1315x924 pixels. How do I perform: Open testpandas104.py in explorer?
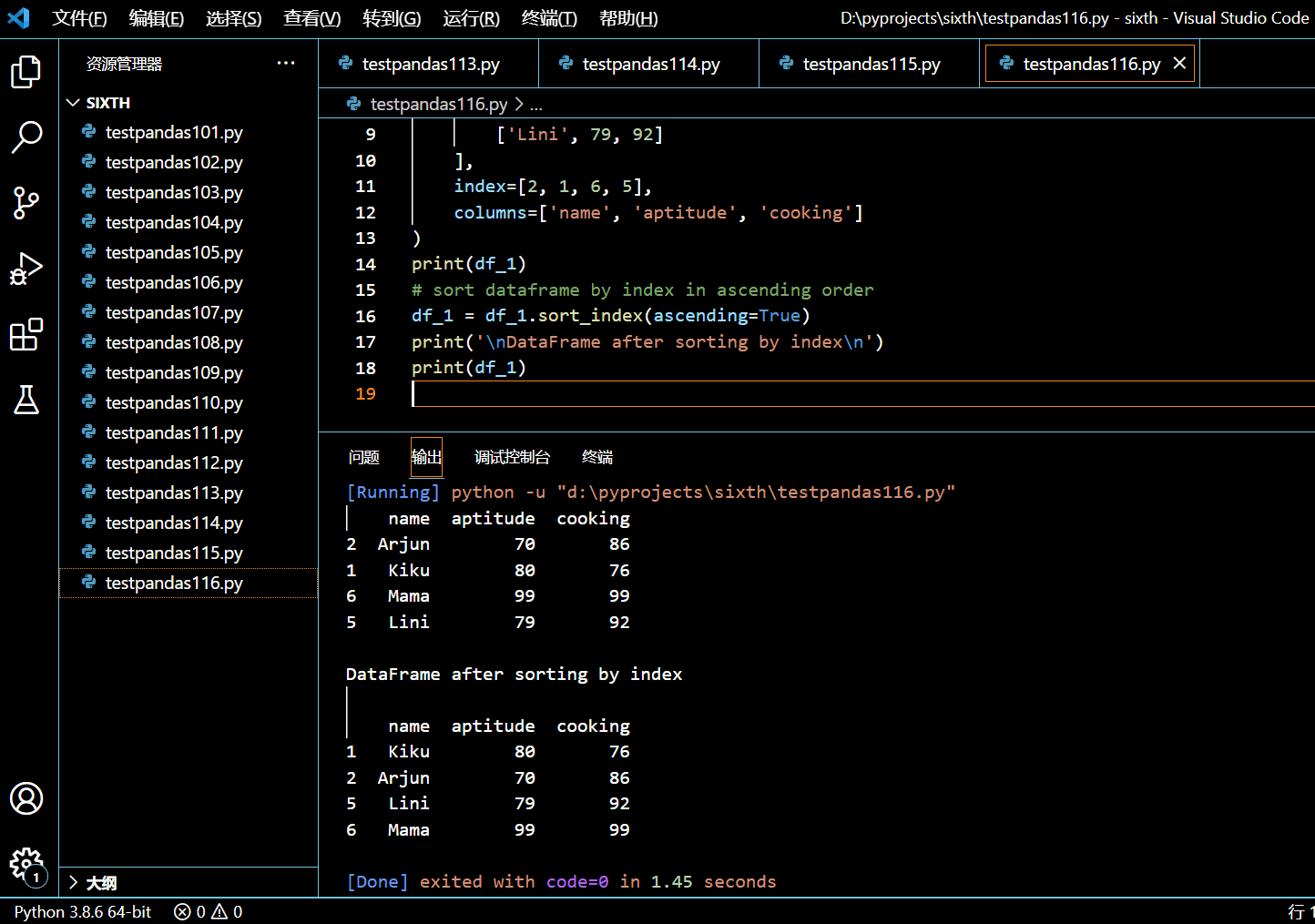click(189, 222)
